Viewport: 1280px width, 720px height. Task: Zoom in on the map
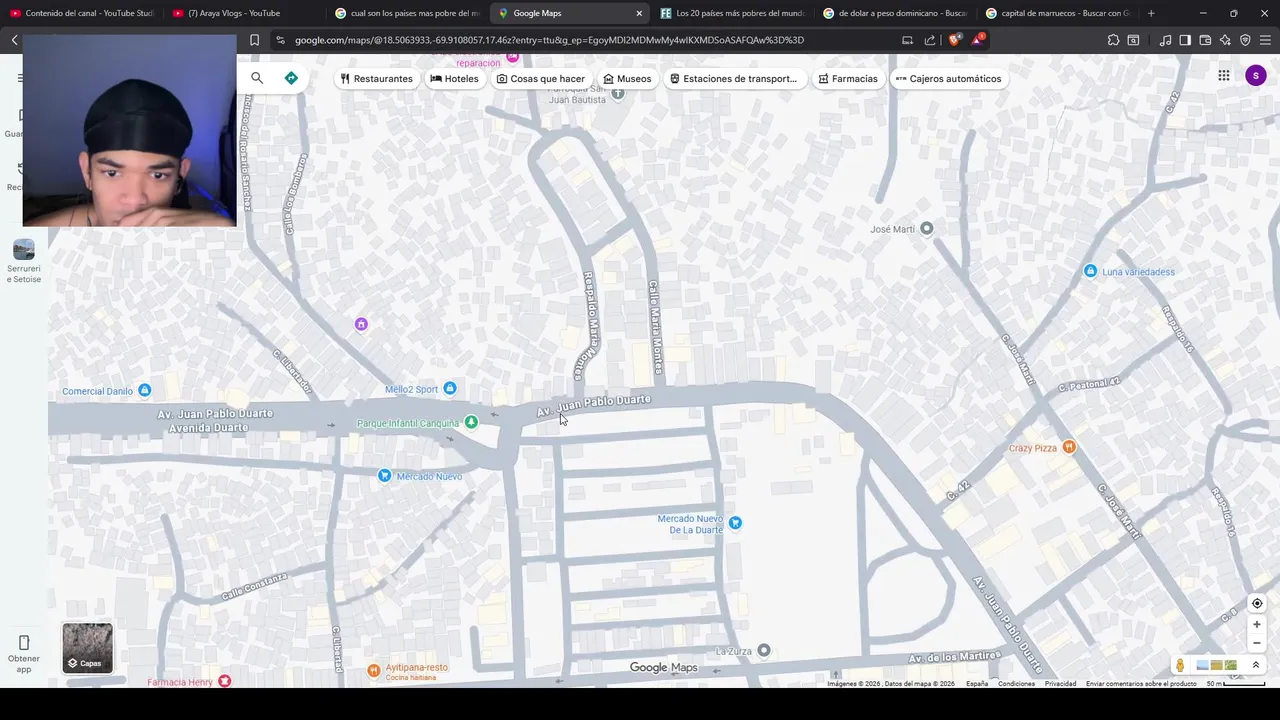(x=1257, y=624)
